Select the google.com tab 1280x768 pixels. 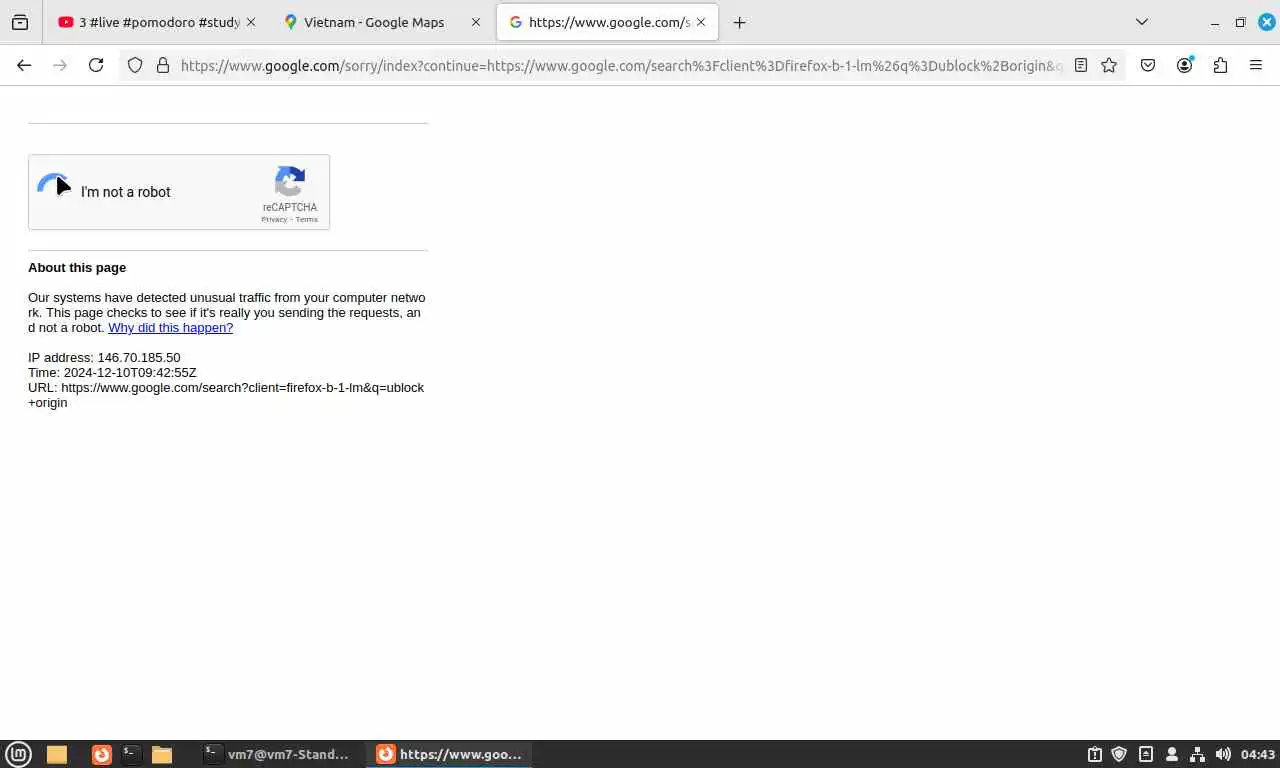click(x=607, y=22)
